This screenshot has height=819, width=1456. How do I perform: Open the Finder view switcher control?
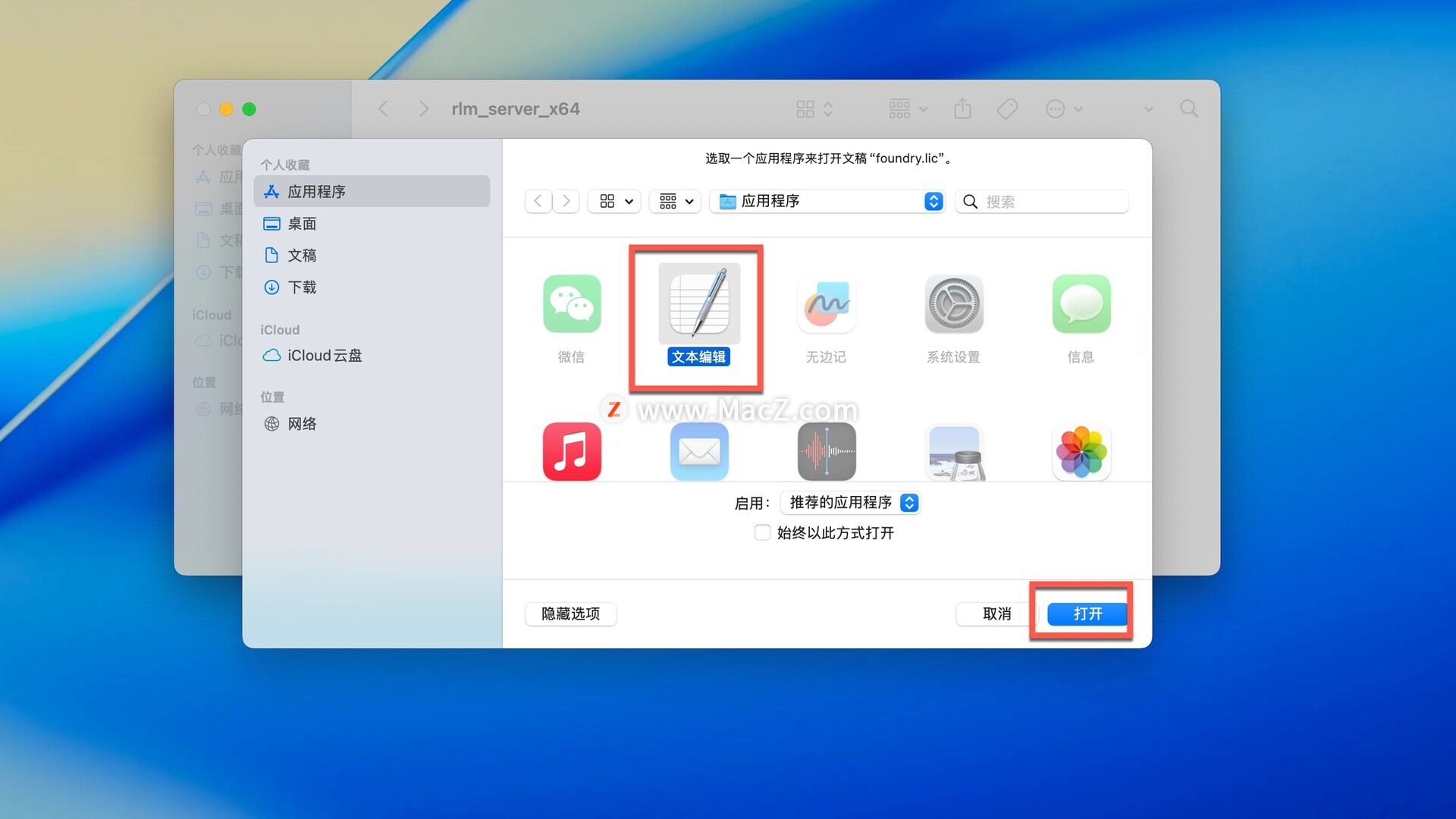click(815, 109)
